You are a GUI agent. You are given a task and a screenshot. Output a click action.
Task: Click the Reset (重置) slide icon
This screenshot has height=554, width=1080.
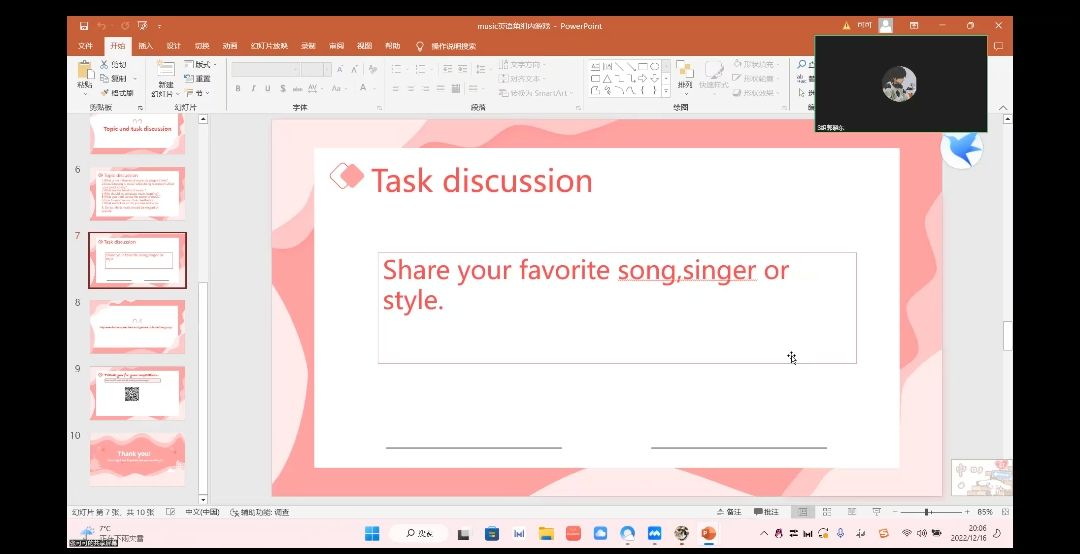point(198,79)
